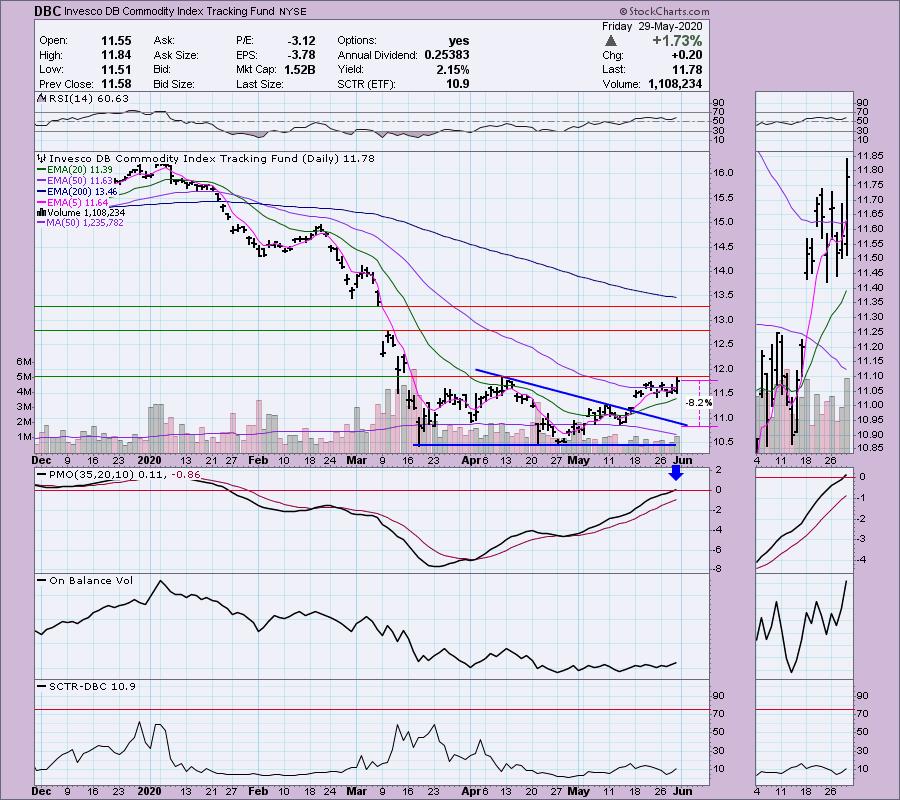
Task: Click the green line swatch beside EMA(20)
Action: coord(41,170)
